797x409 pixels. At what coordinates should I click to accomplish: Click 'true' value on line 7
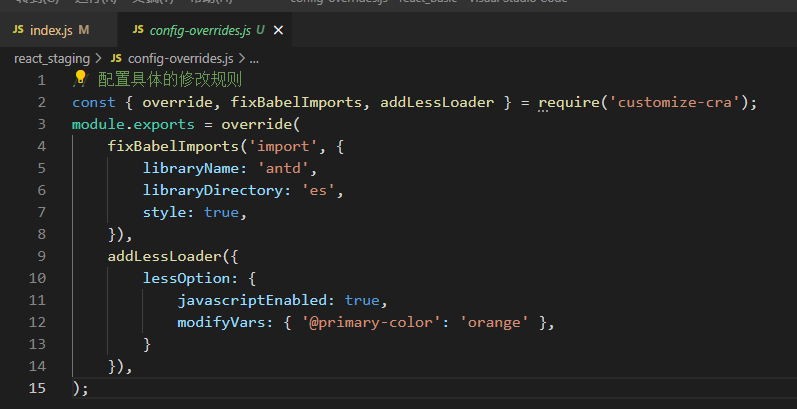click(x=221, y=212)
